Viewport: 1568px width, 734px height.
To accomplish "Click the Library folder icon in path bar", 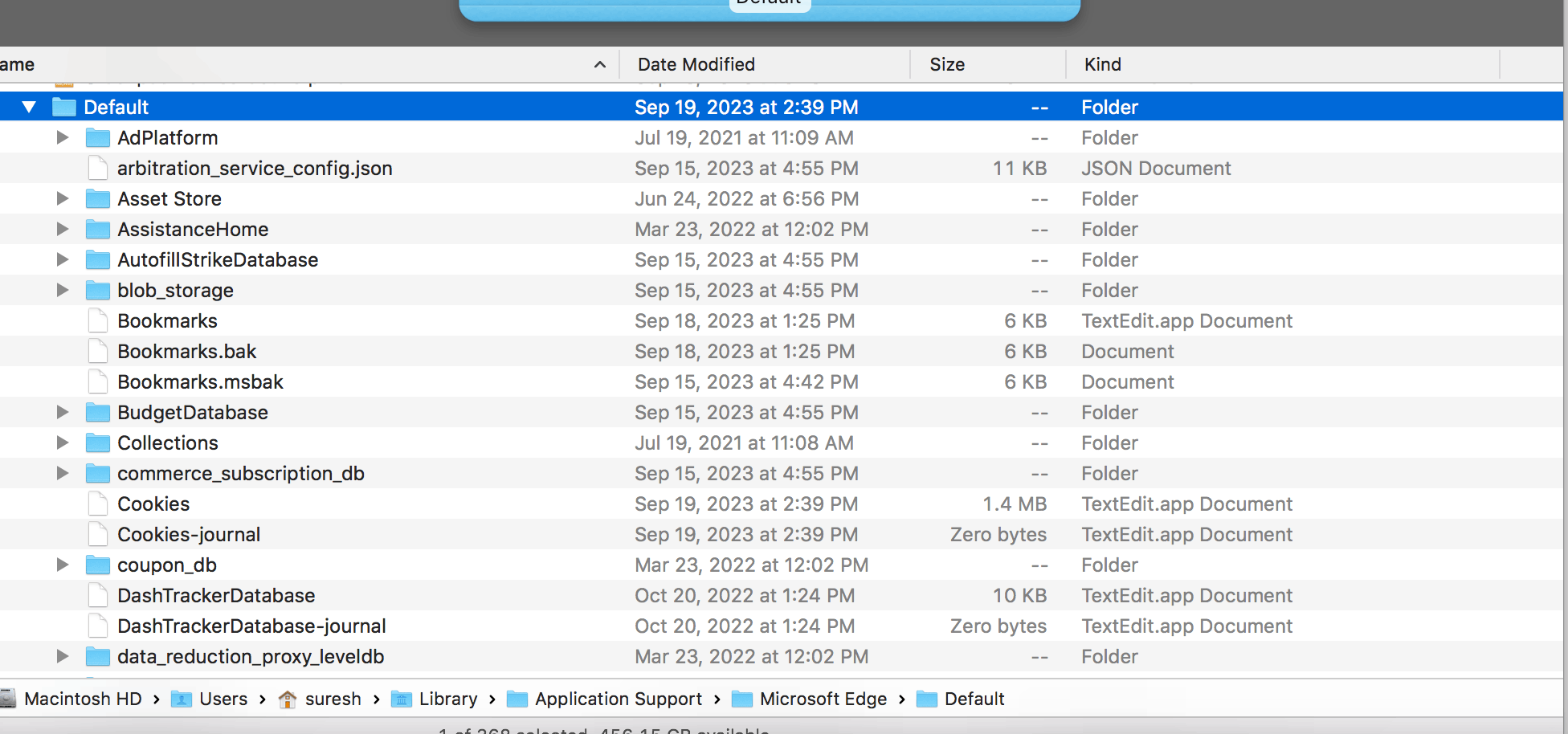I will [402, 699].
